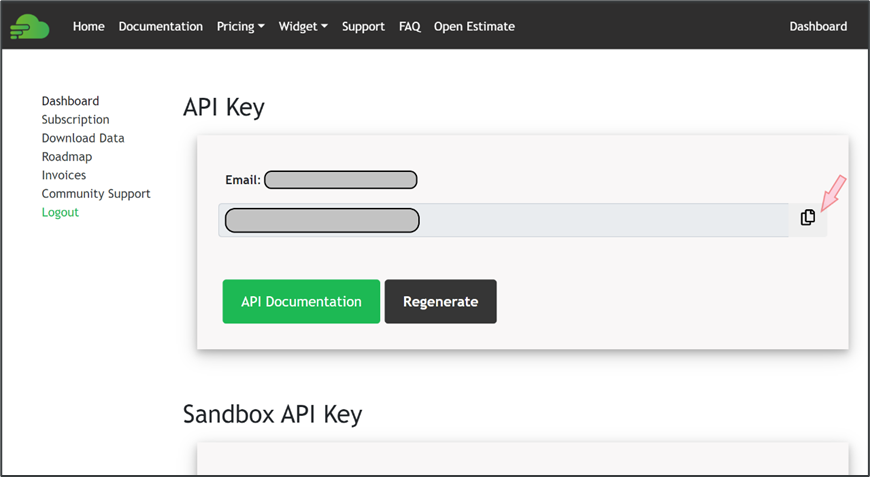Expand the Widget dropdown menu
The height and width of the screenshot is (477, 870).
(303, 27)
